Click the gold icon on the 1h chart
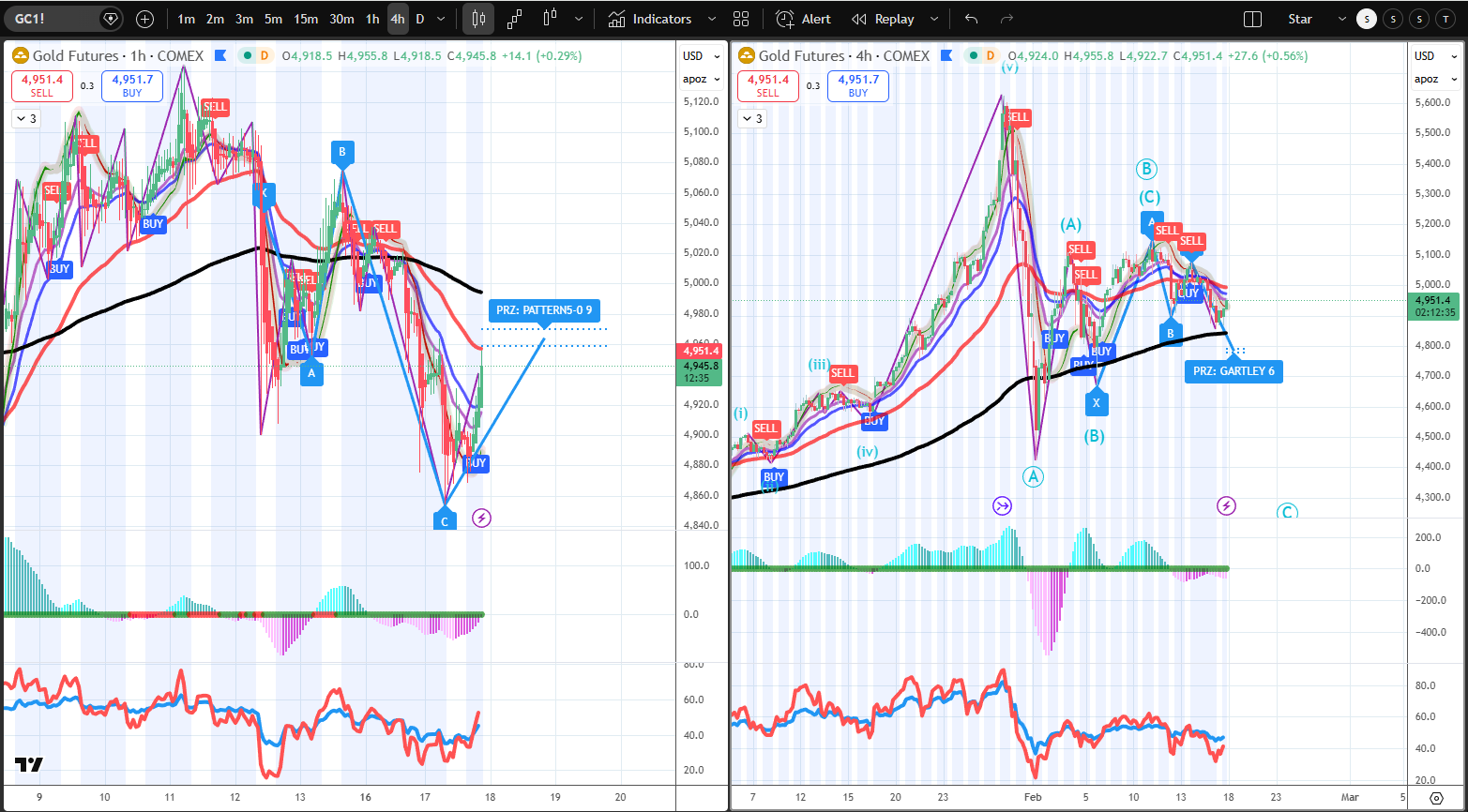 [20, 55]
